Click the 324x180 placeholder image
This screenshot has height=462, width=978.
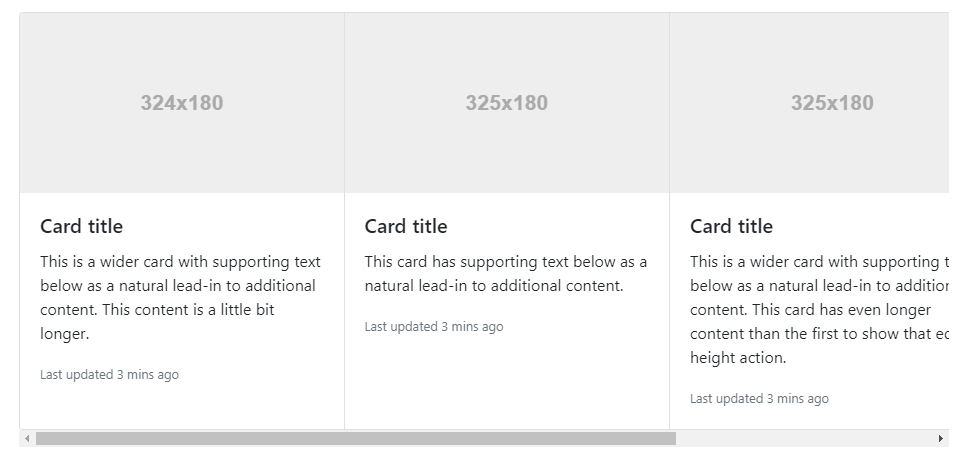click(x=182, y=103)
